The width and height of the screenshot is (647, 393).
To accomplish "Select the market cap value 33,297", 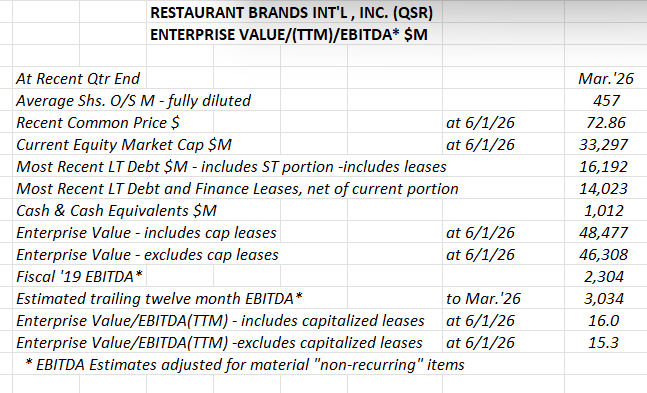I will click(x=605, y=144).
